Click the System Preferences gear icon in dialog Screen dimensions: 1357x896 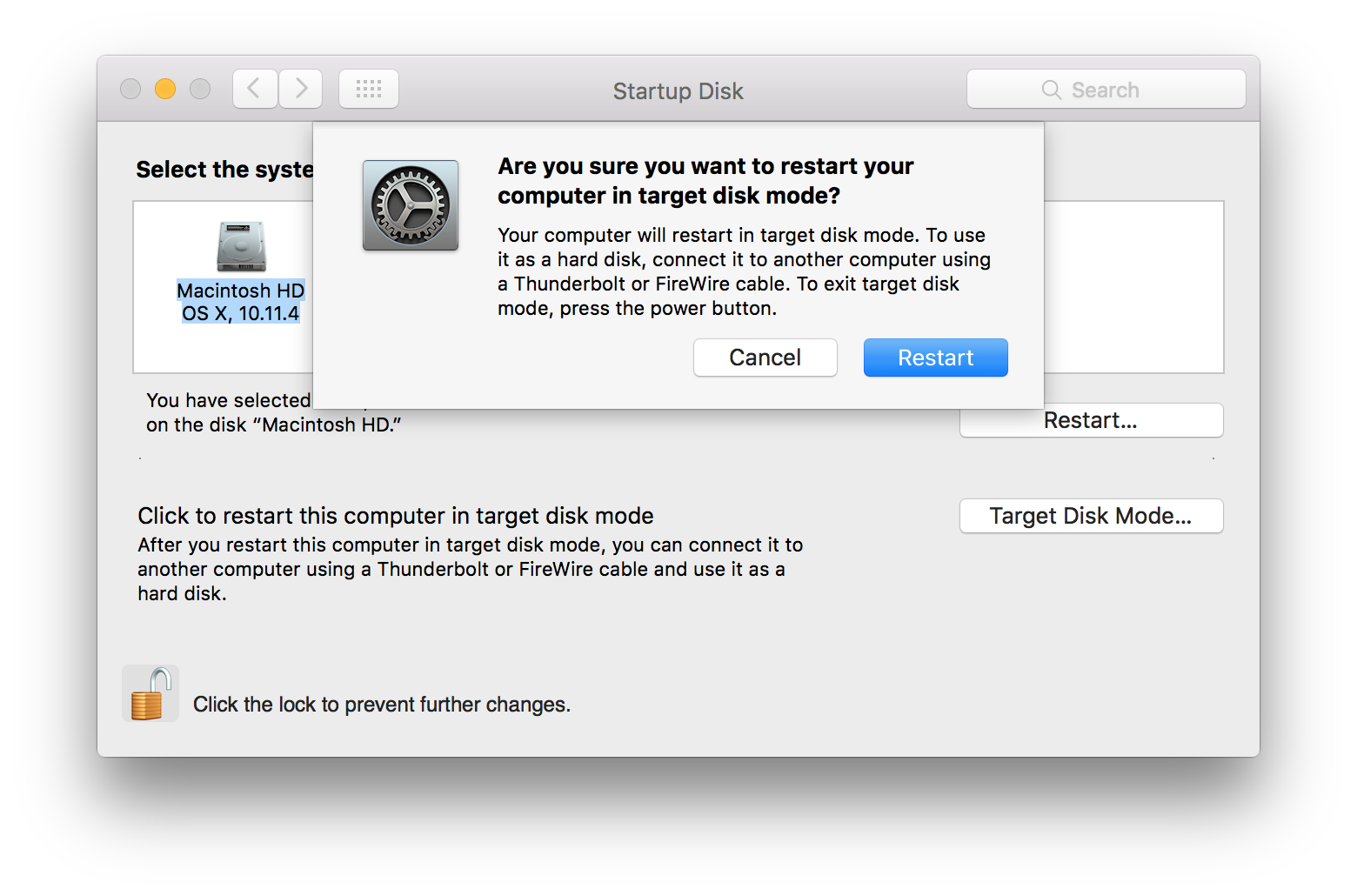pos(410,205)
